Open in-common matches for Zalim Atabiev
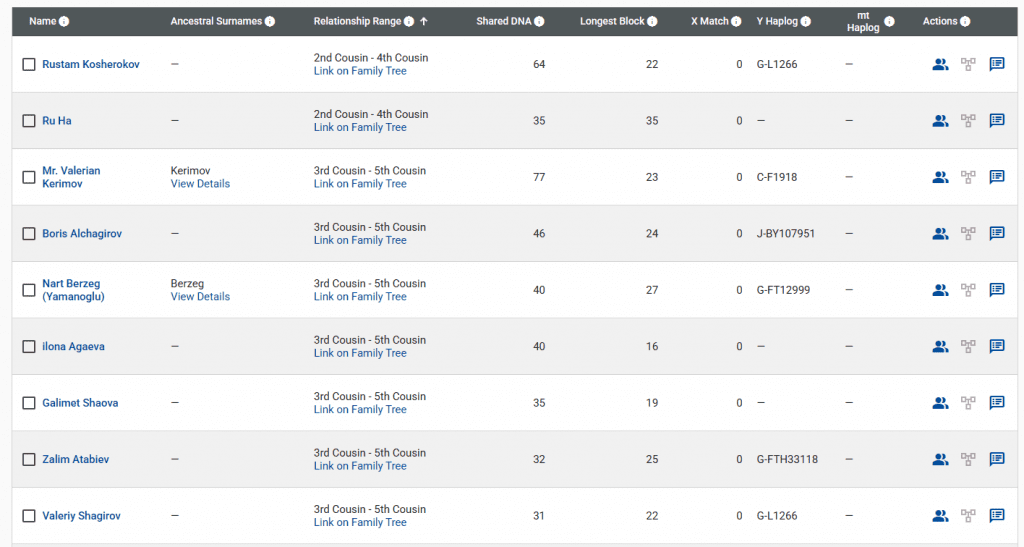The image size is (1024, 547). [x=940, y=460]
